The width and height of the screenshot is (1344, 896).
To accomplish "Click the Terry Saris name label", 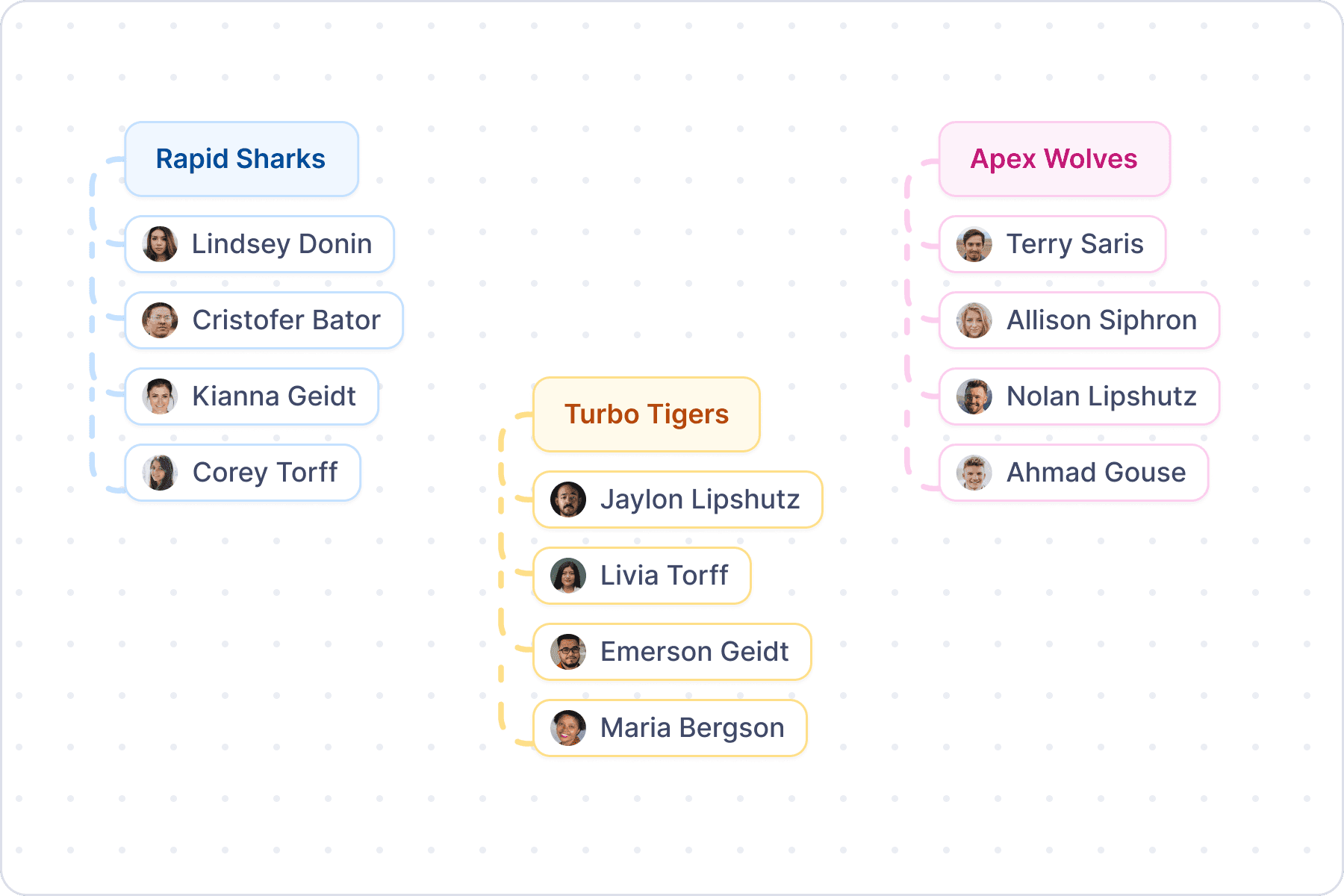I will (x=1075, y=244).
